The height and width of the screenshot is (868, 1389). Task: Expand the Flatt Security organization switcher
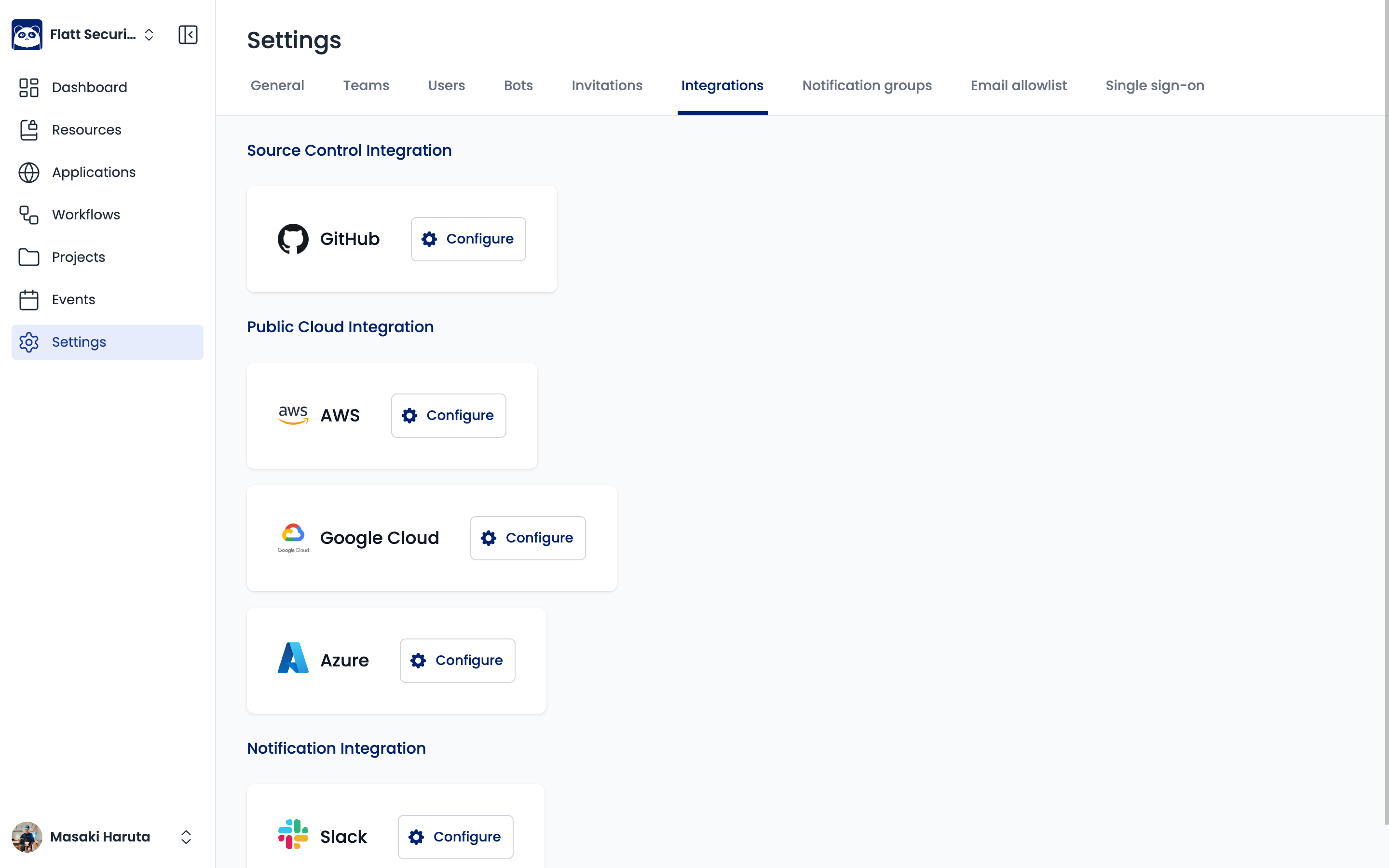click(x=149, y=34)
